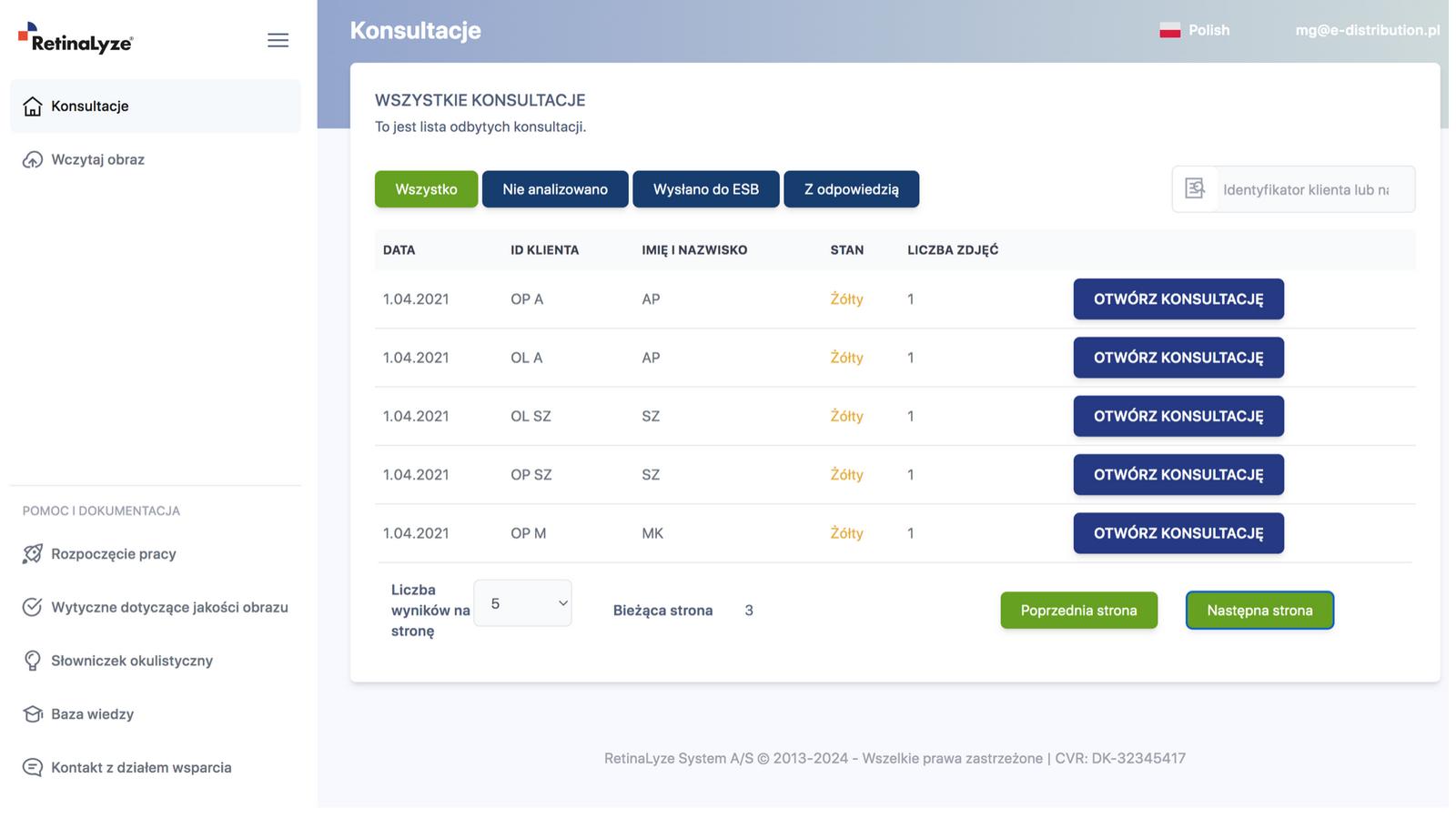The height and width of the screenshot is (819, 1456).
Task: Go to Następna strona
Action: [x=1259, y=611]
